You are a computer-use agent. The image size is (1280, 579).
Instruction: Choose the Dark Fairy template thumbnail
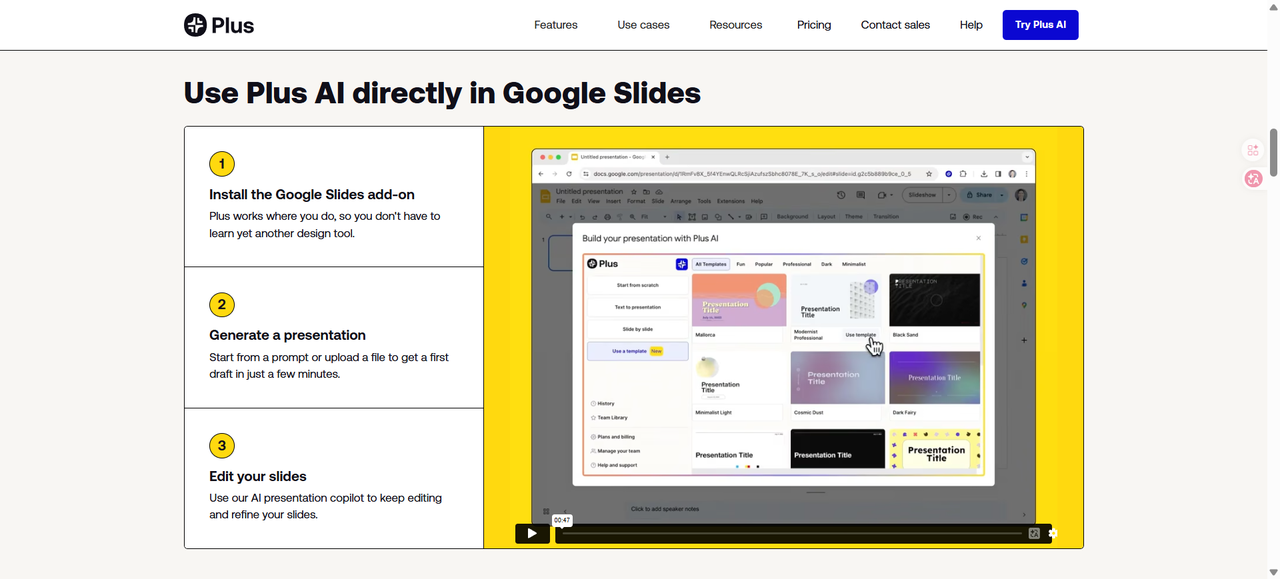(935, 378)
